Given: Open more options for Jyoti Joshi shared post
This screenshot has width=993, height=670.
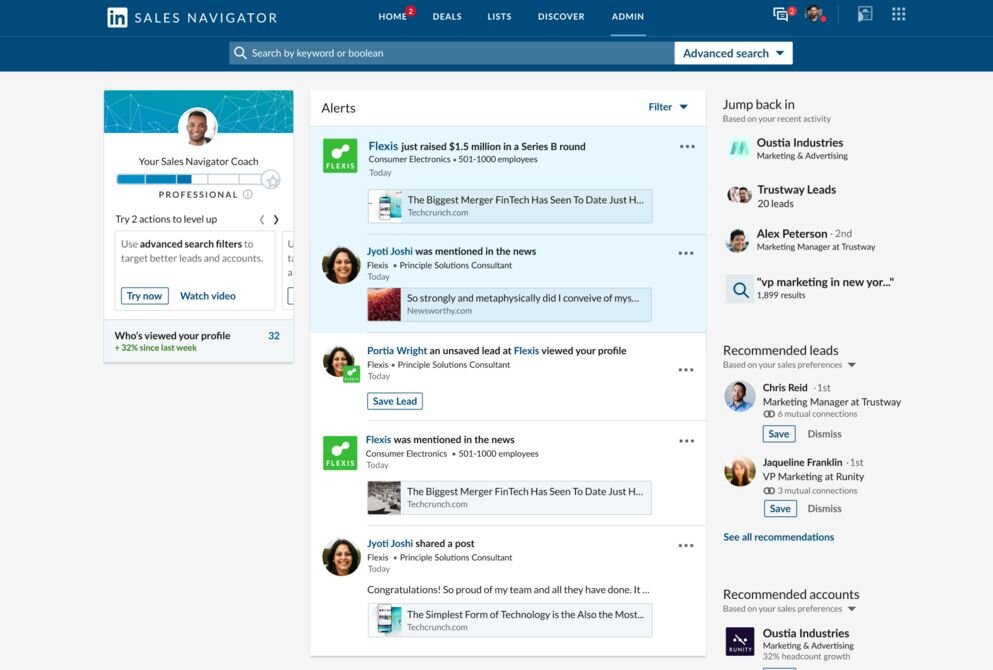Looking at the screenshot, I should pos(686,545).
